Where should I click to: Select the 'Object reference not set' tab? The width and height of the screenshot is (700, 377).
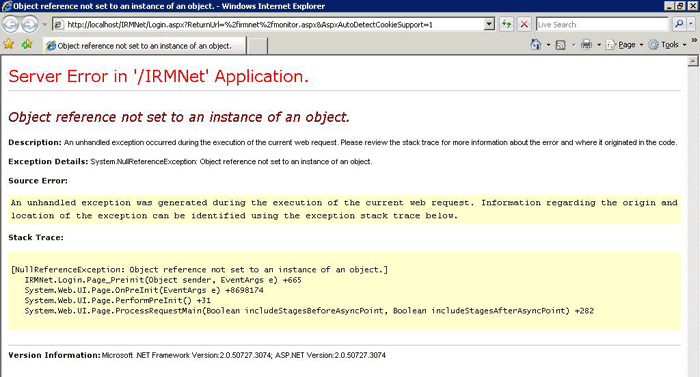pyautogui.click(x=144, y=46)
